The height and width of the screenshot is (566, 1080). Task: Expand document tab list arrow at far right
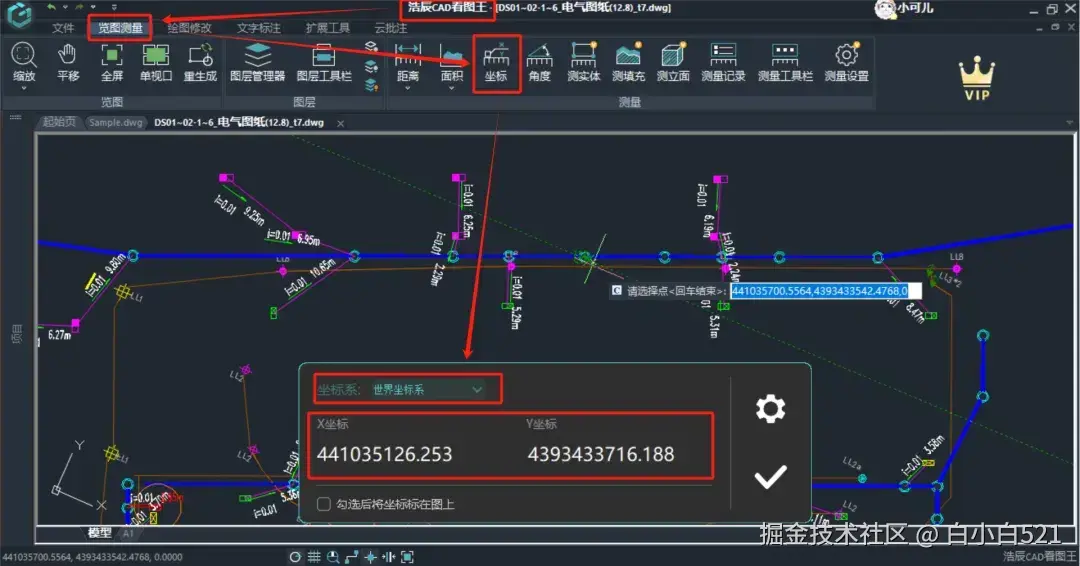tap(1070, 123)
